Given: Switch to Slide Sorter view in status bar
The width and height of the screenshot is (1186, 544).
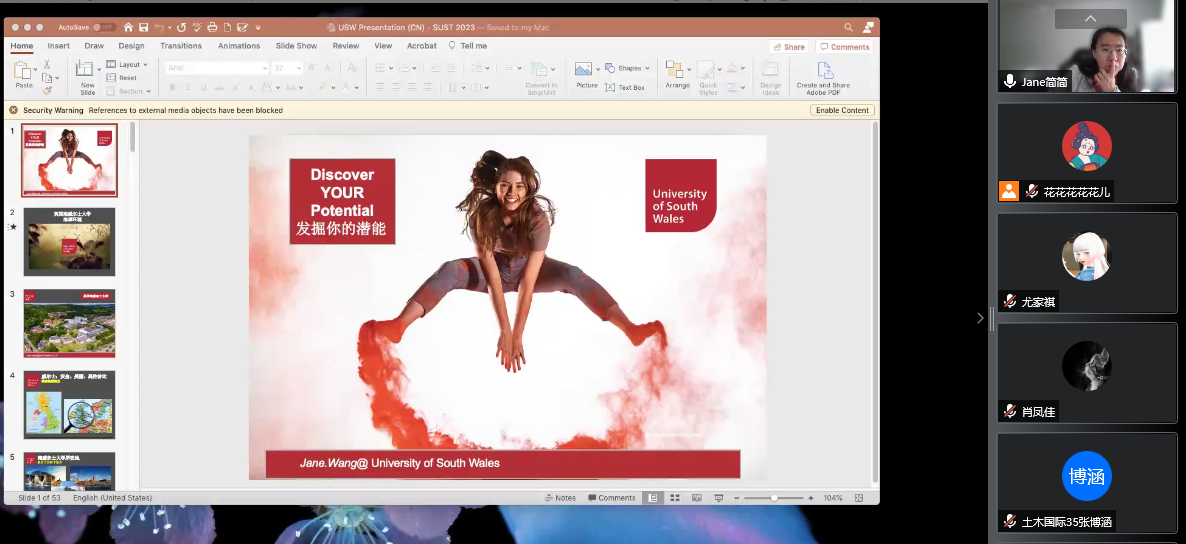Looking at the screenshot, I should tap(675, 498).
